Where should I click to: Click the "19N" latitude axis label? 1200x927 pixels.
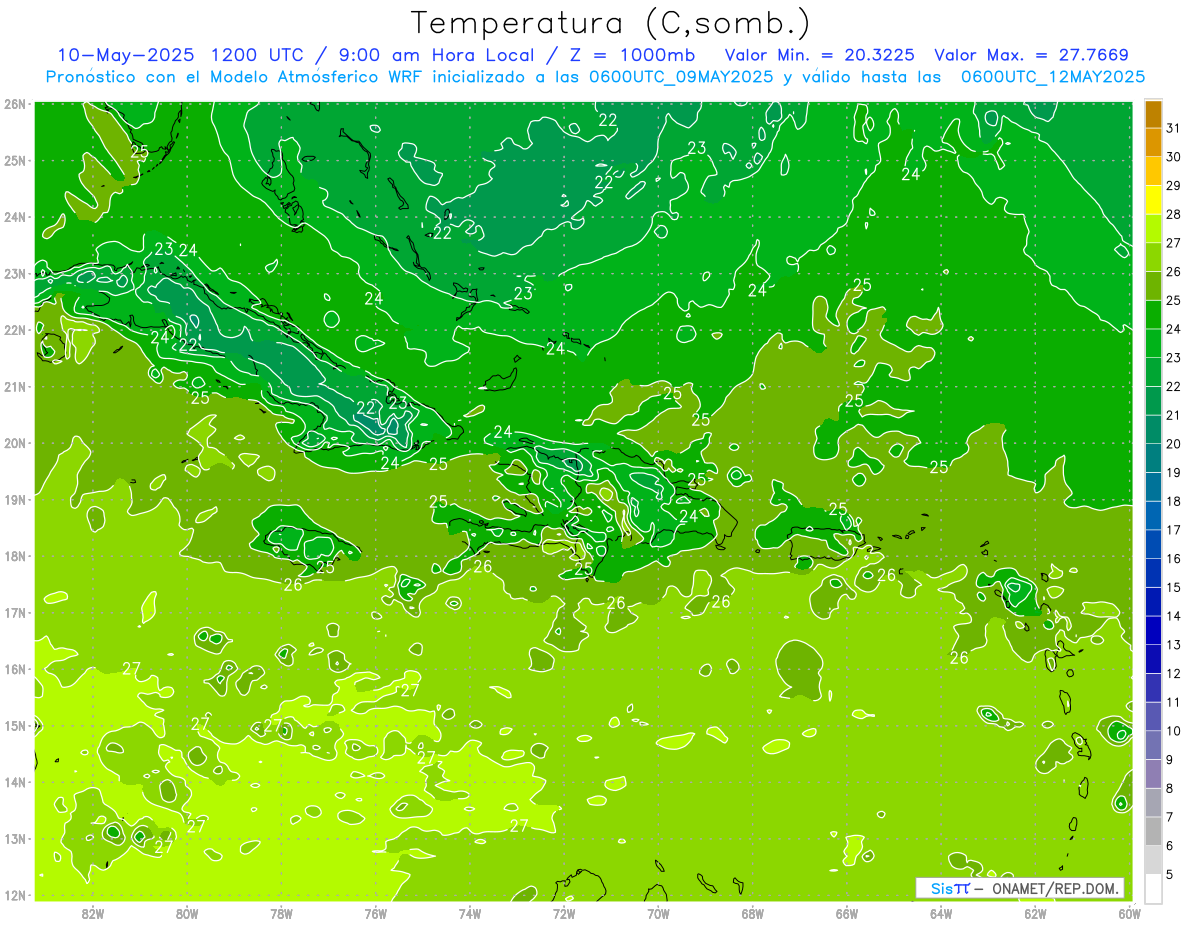click(x=15, y=499)
